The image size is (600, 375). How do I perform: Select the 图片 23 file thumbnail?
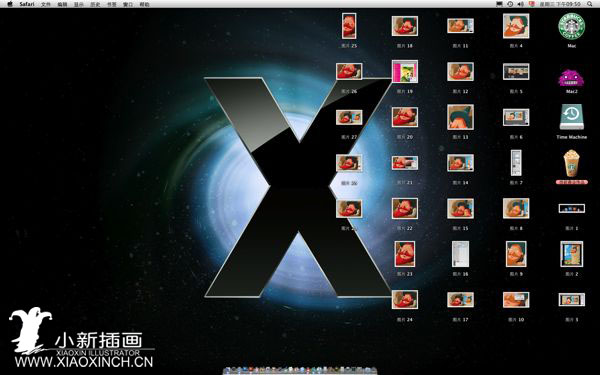click(x=405, y=254)
